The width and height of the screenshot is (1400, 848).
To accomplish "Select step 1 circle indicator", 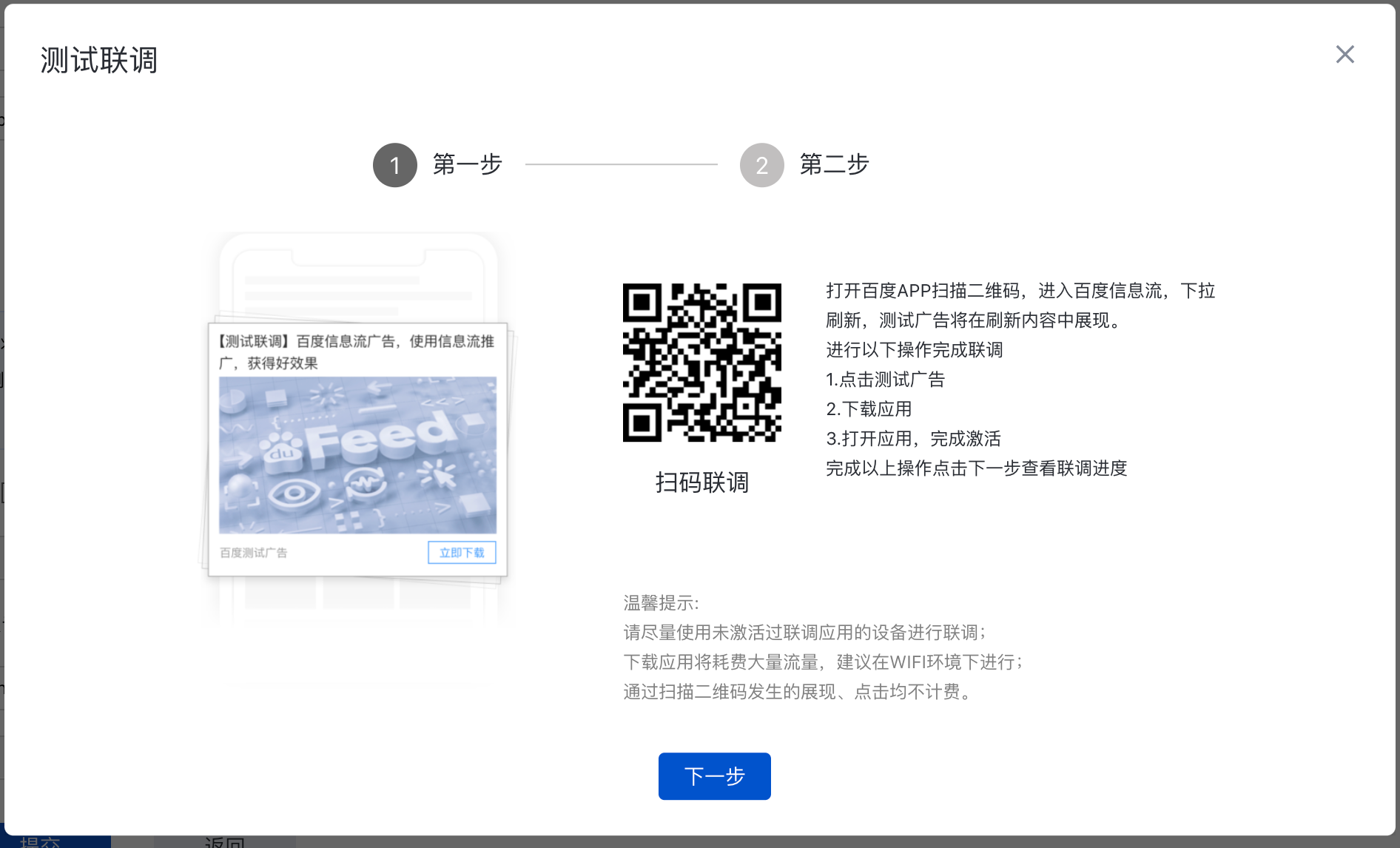I will tap(395, 165).
